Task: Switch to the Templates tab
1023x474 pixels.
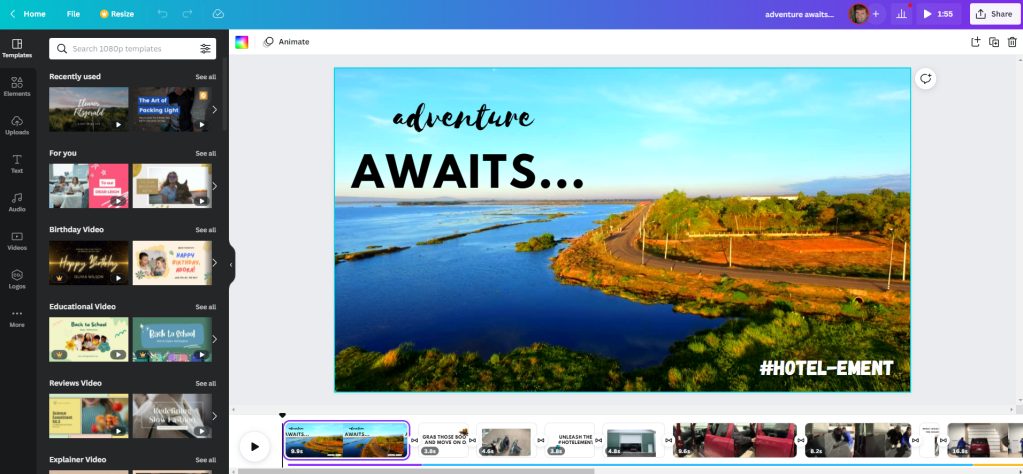Action: (x=17, y=48)
